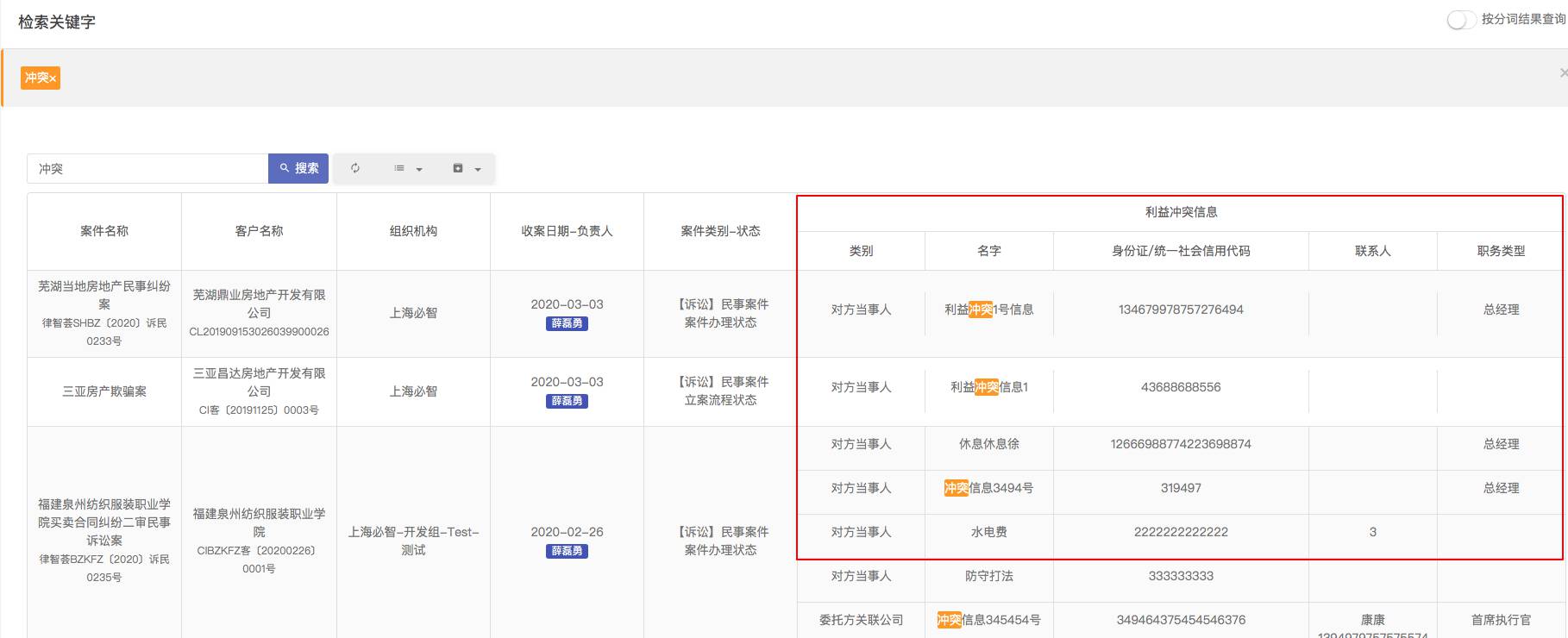
Task: Select the 利益冲突1号信息 name cell
Action: [x=988, y=310]
